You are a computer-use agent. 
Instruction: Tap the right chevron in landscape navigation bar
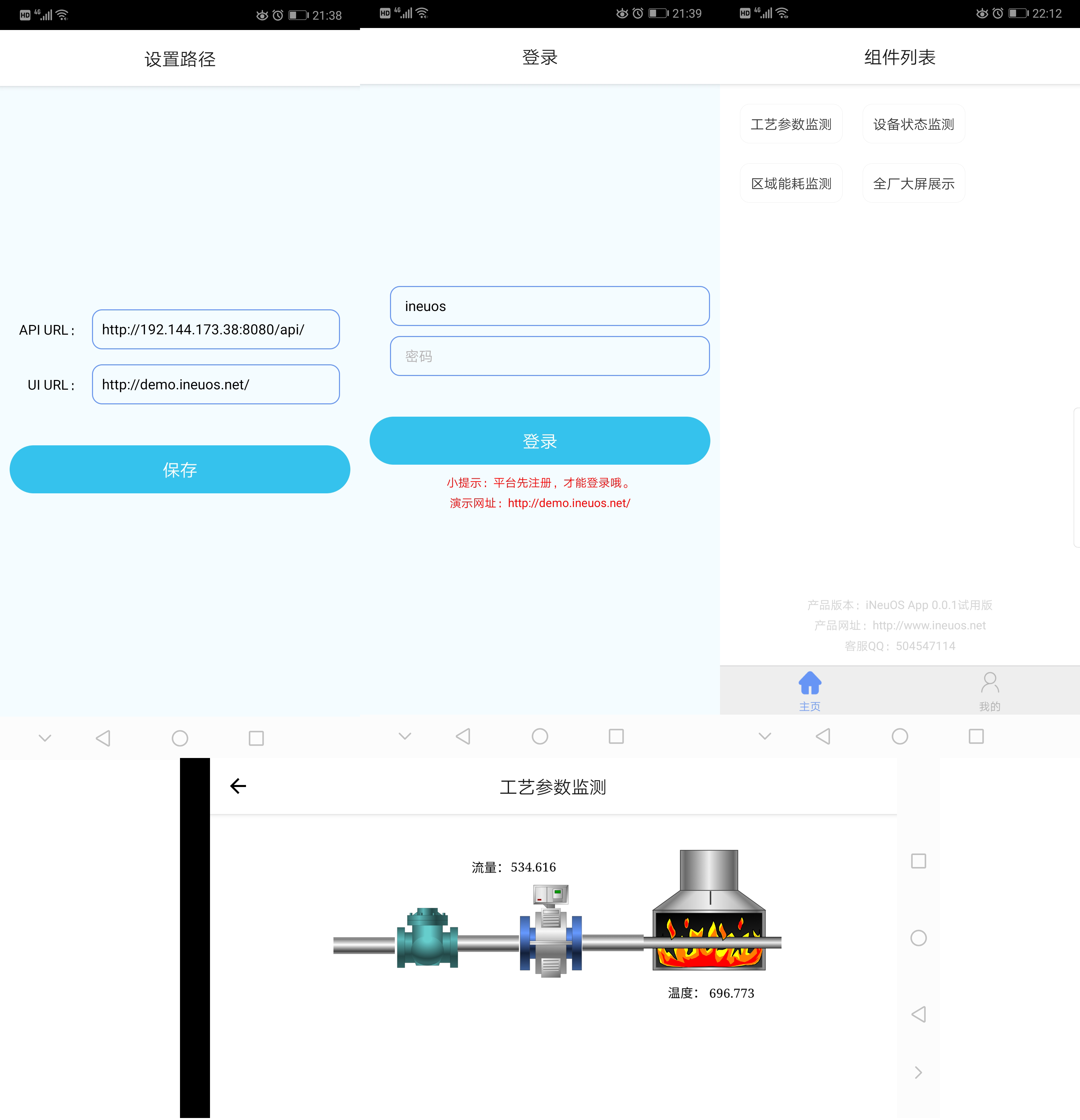tap(918, 1073)
